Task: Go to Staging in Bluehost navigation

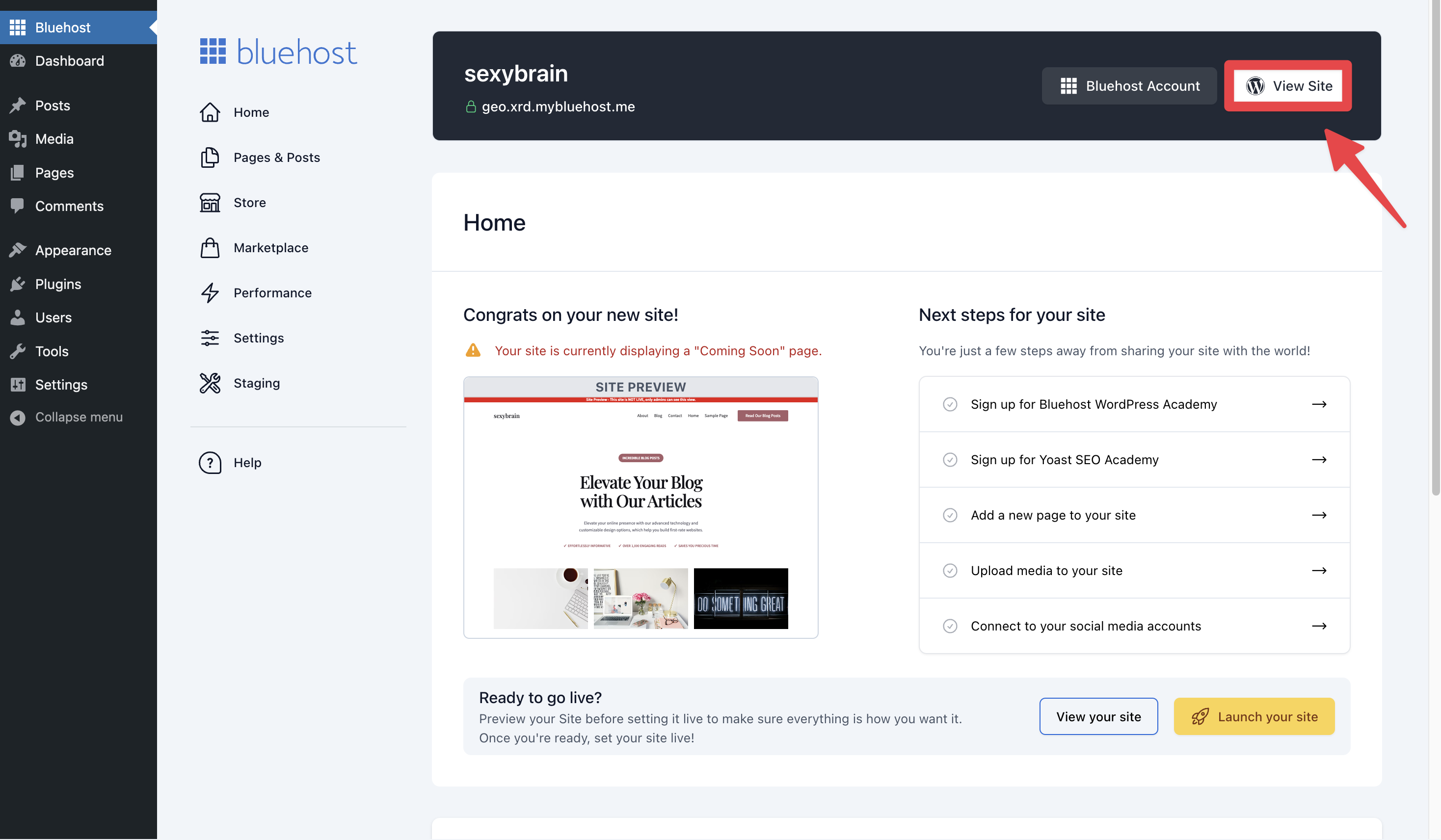Action: 256,383
